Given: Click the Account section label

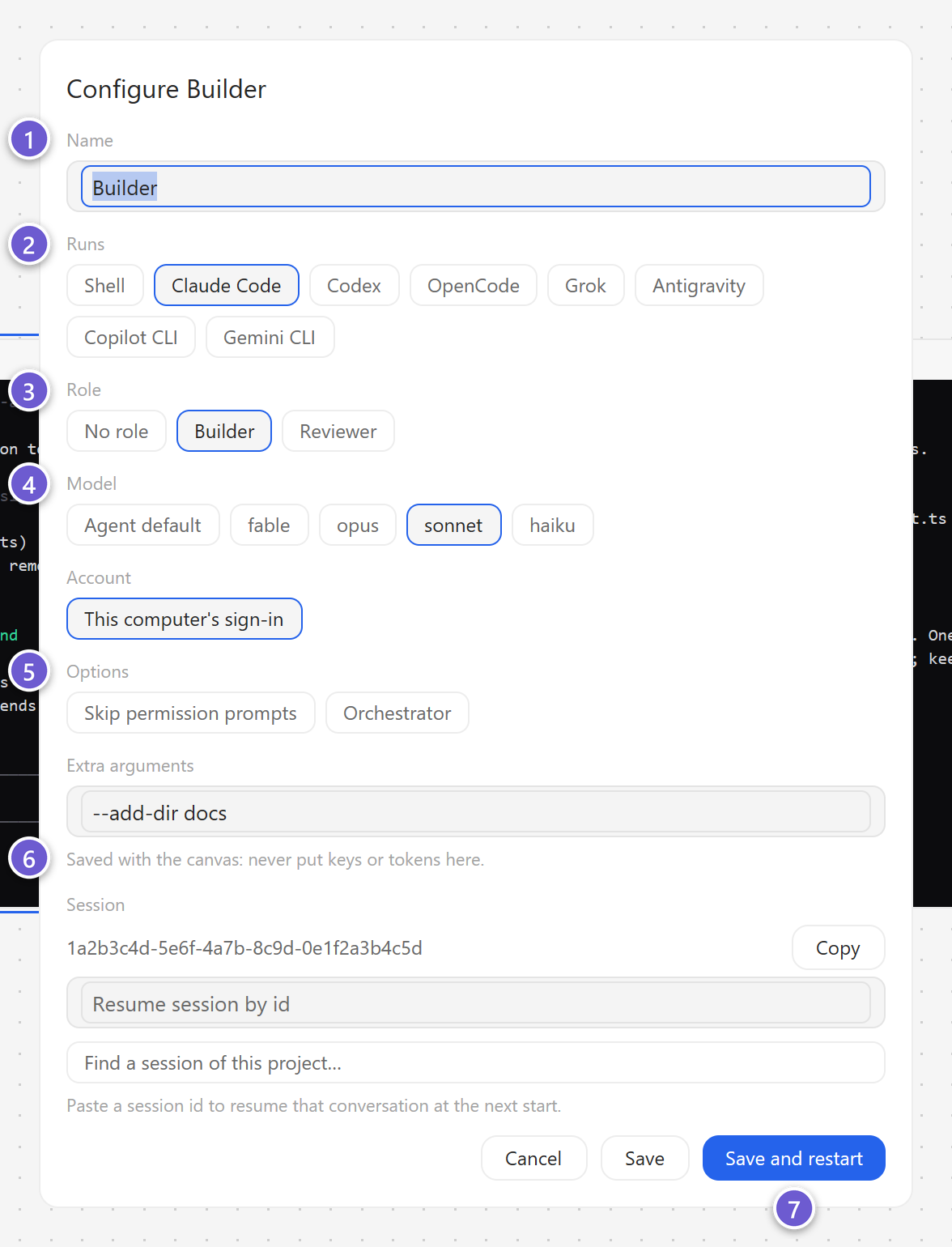Looking at the screenshot, I should 99,578.
